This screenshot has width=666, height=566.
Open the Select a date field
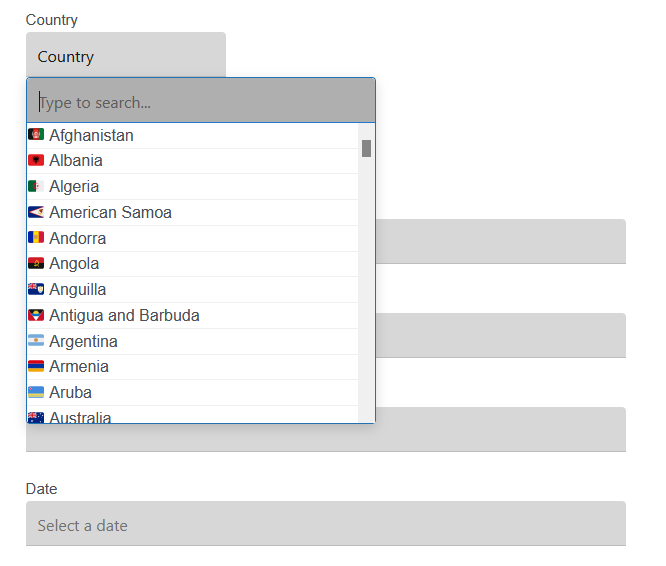(326, 525)
